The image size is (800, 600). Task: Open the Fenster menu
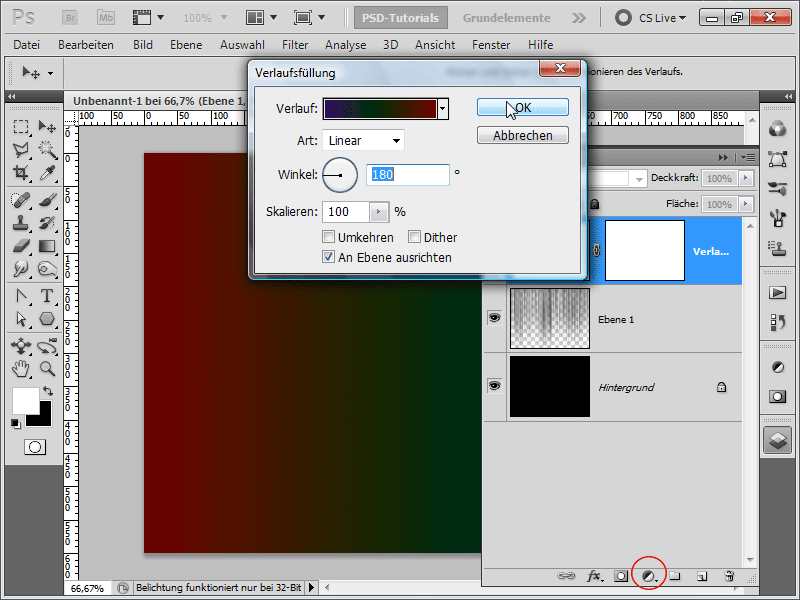click(491, 45)
